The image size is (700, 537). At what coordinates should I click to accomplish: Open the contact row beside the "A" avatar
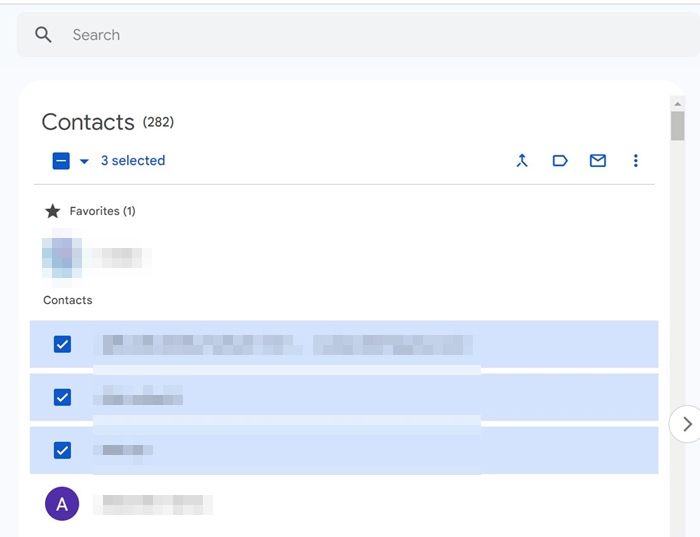click(x=154, y=504)
